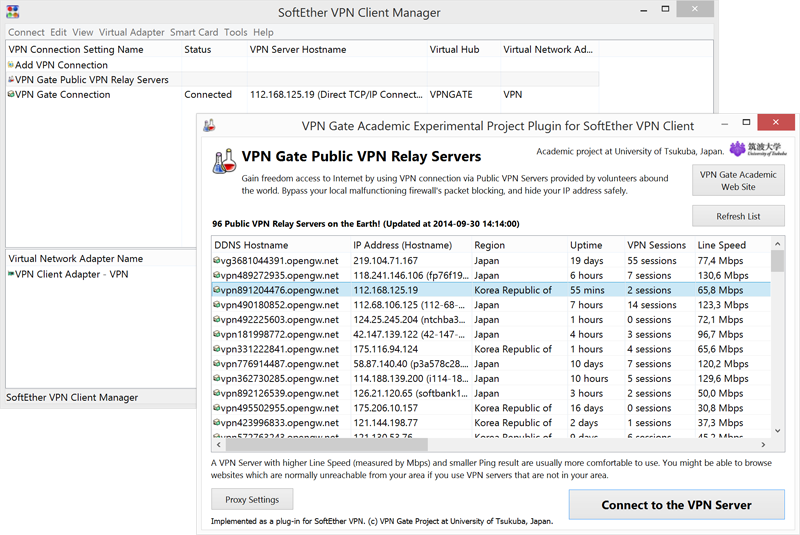Image resolution: width=800 pixels, height=535 pixels.
Task: Click server list horizontal scroll left arrow
Action: (x=218, y=445)
